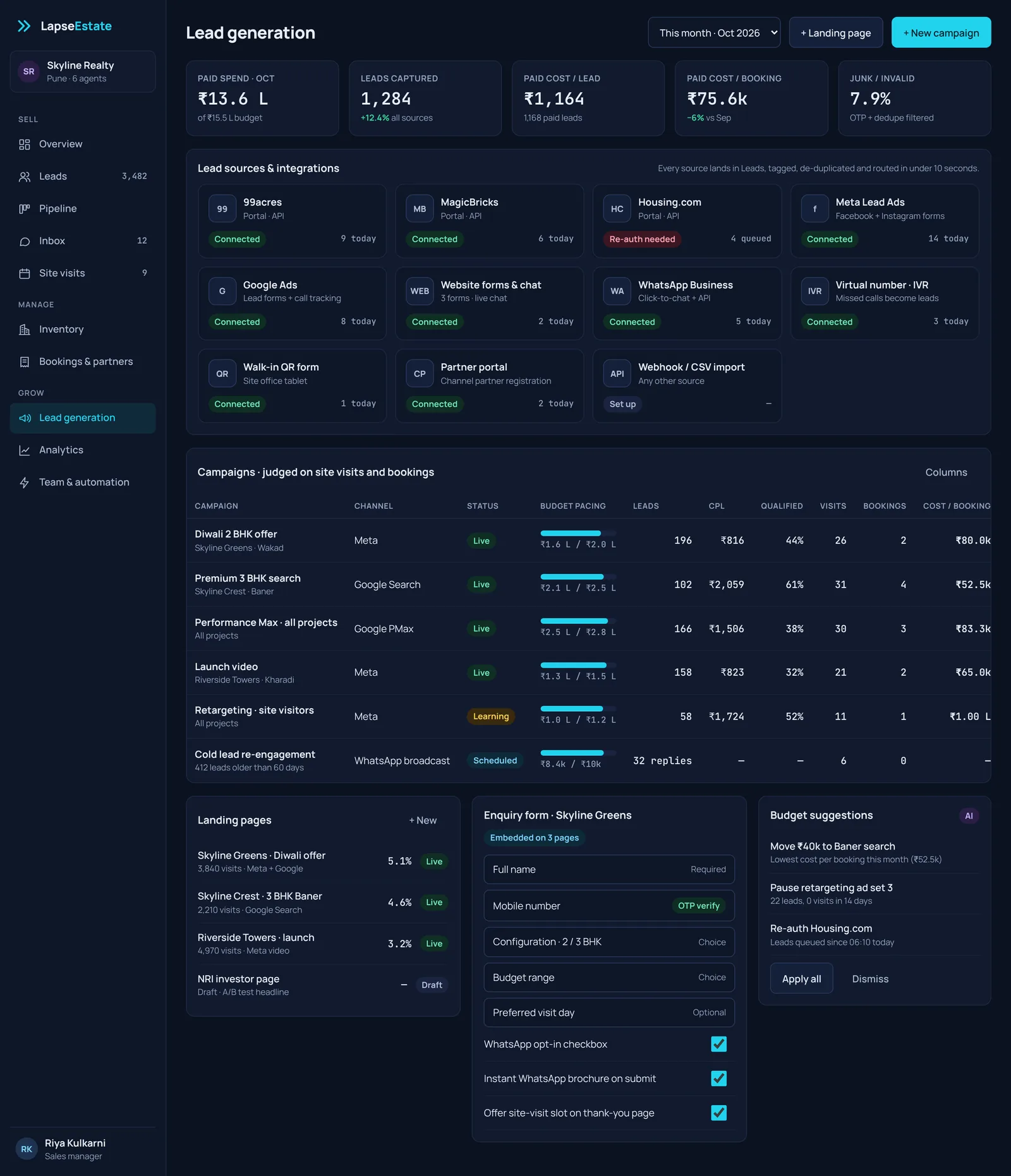Screen dimensions: 1011x1176
Task: Click Apply all budget suggestions
Action: coord(801,979)
